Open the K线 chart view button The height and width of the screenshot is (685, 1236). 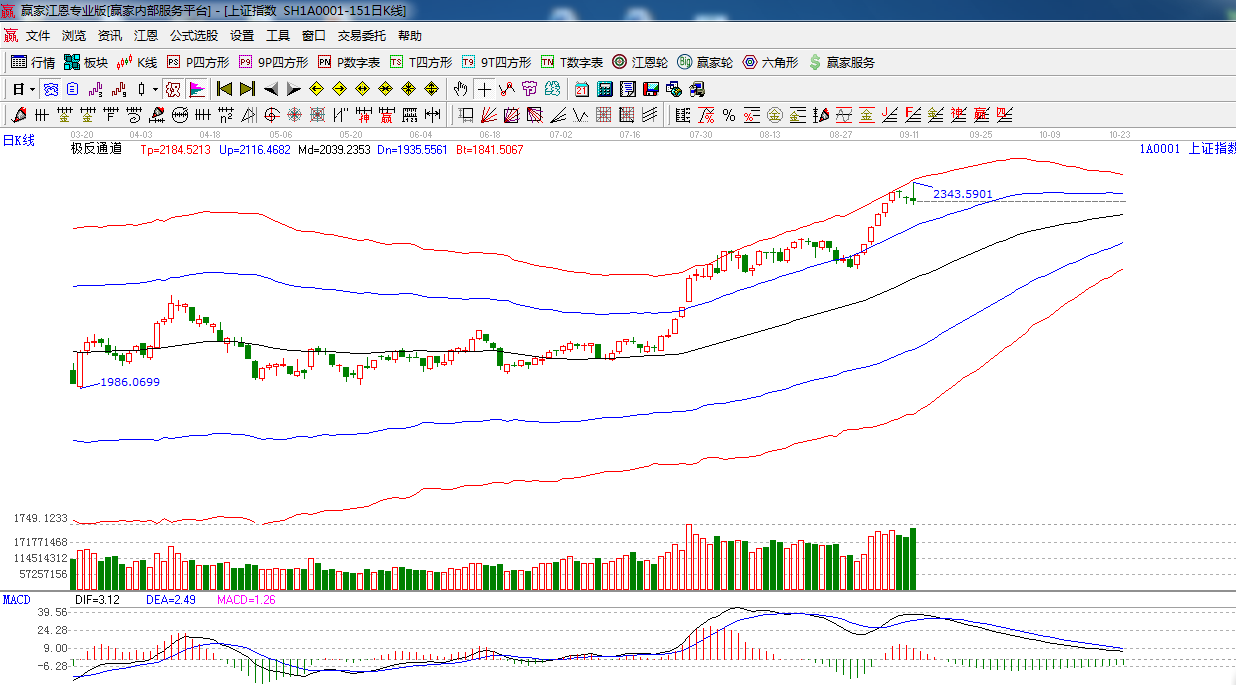[x=137, y=62]
